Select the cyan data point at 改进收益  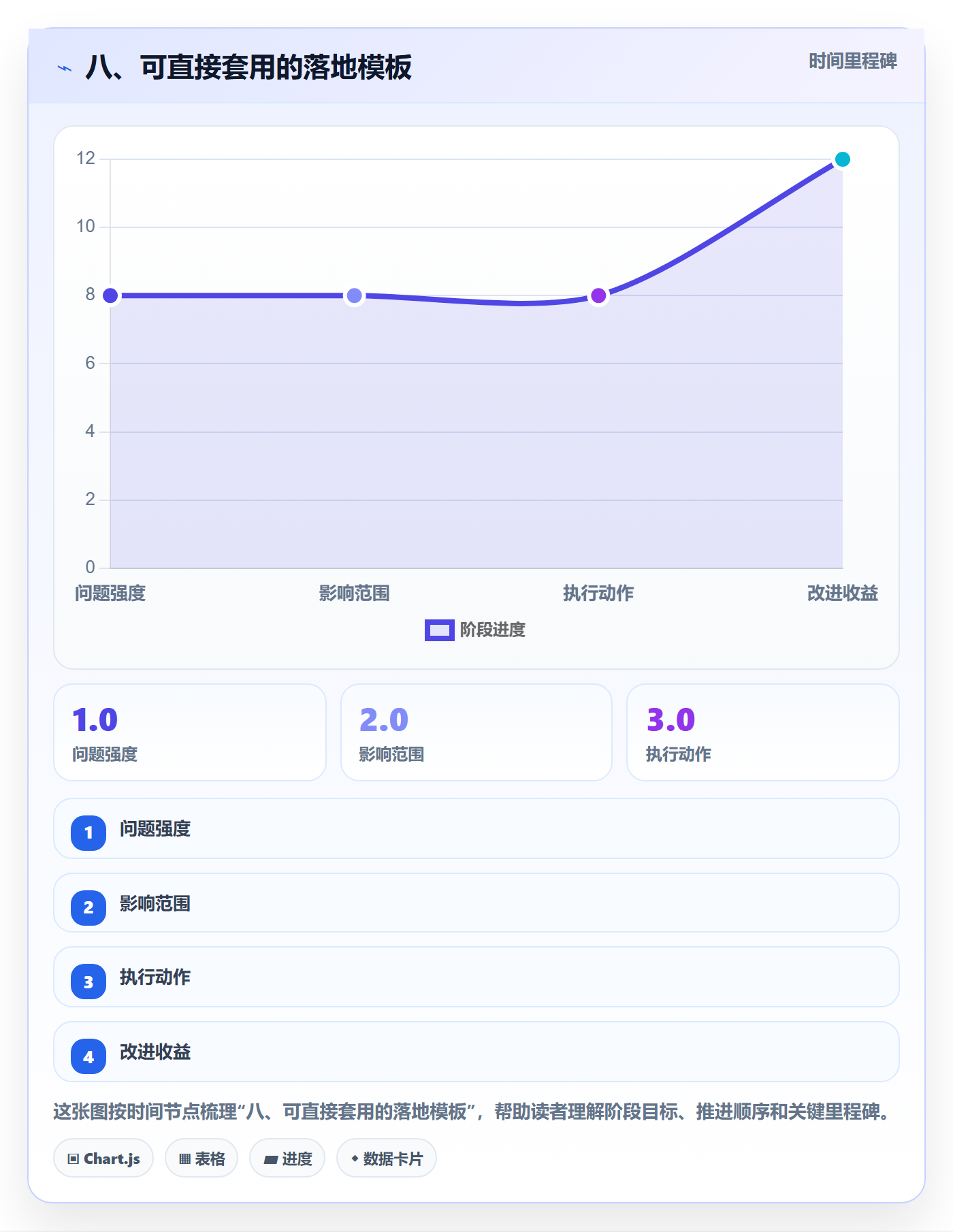pos(842,159)
